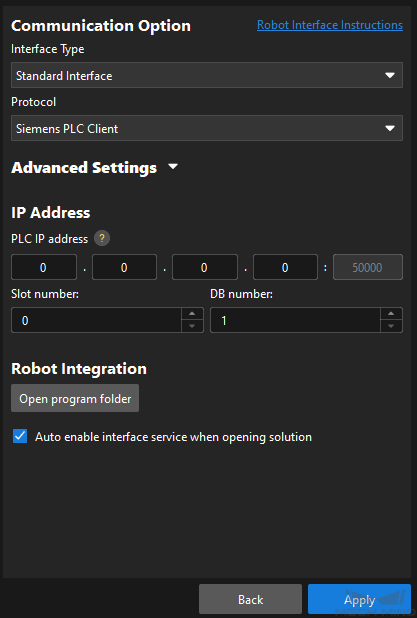
Task: Open the Robot Interface Instructions link
Action: tap(330, 25)
